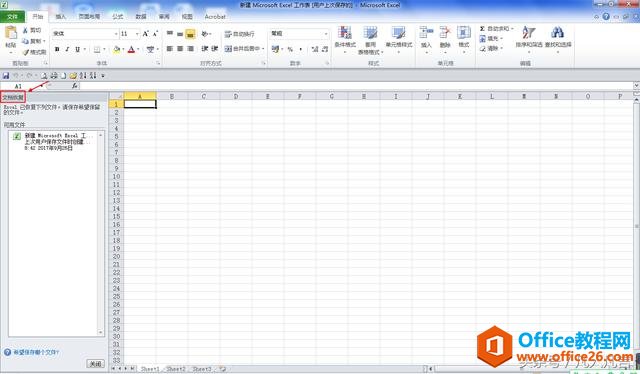The image size is (640, 374).
Task: Toggle underline formatting
Action: (77, 49)
